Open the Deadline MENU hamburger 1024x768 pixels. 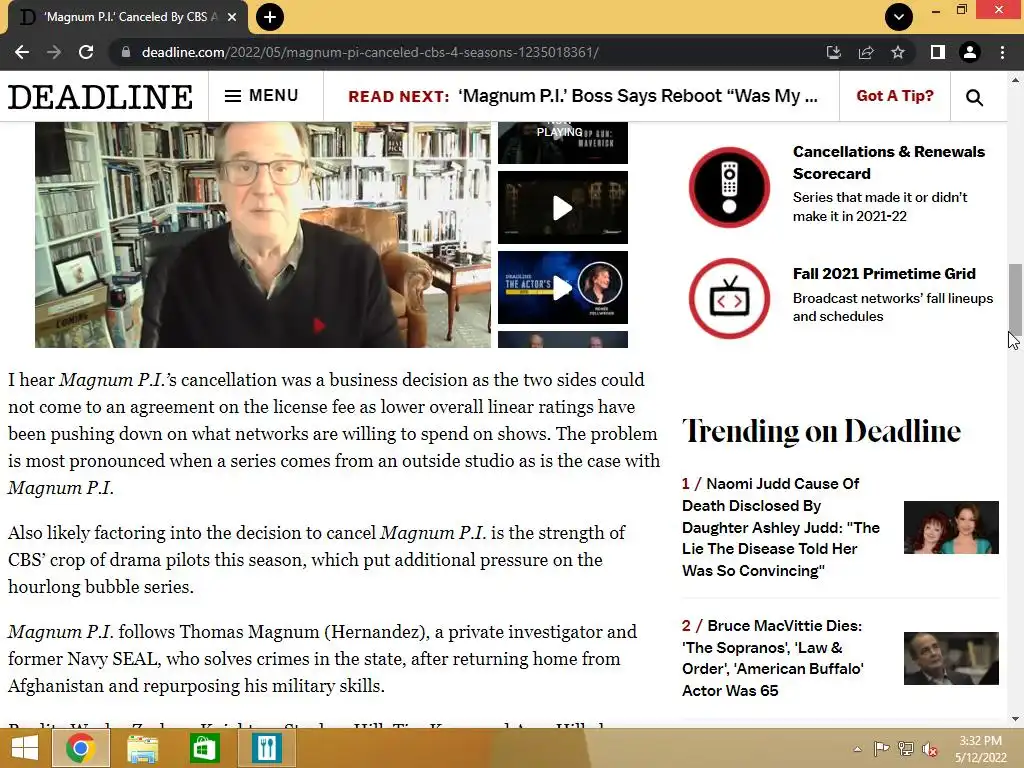pyautogui.click(x=261, y=96)
